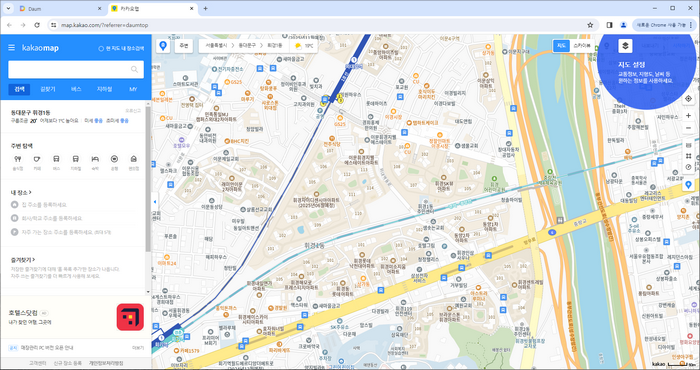Open Chrome side panel icon

point(609,25)
